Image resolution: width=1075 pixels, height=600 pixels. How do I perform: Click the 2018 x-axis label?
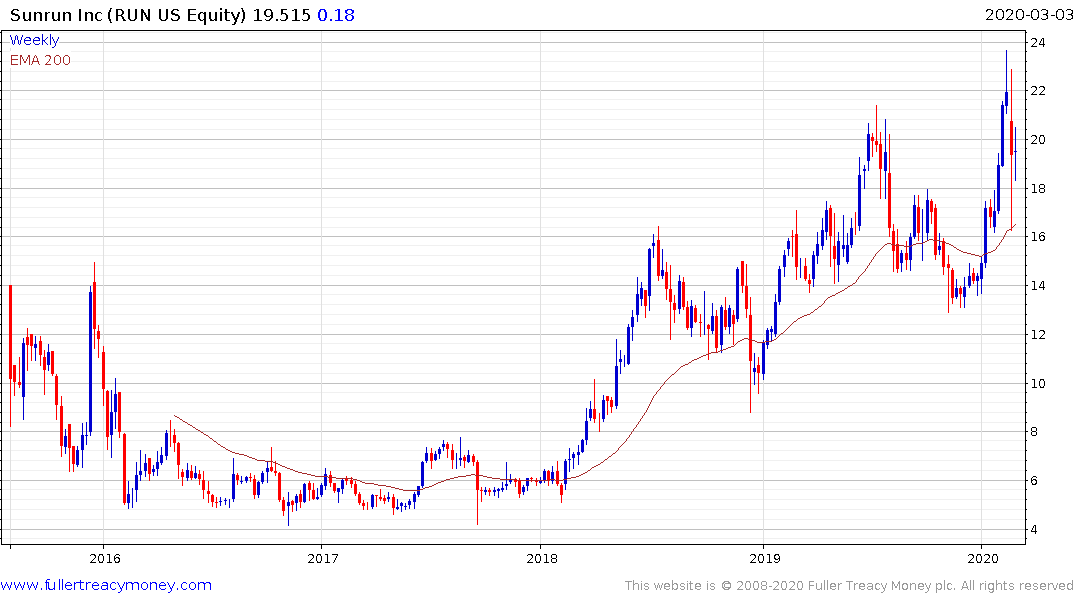(542, 558)
